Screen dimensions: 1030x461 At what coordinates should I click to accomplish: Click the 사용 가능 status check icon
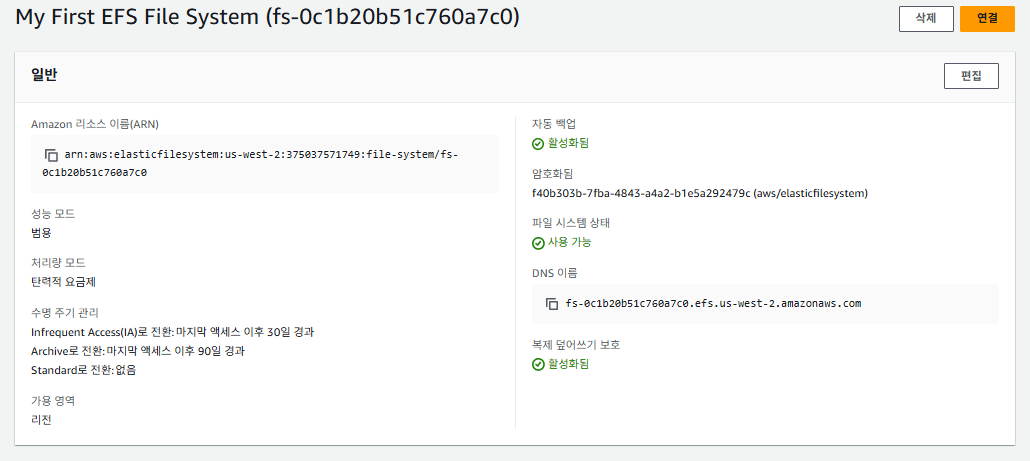[x=538, y=242]
